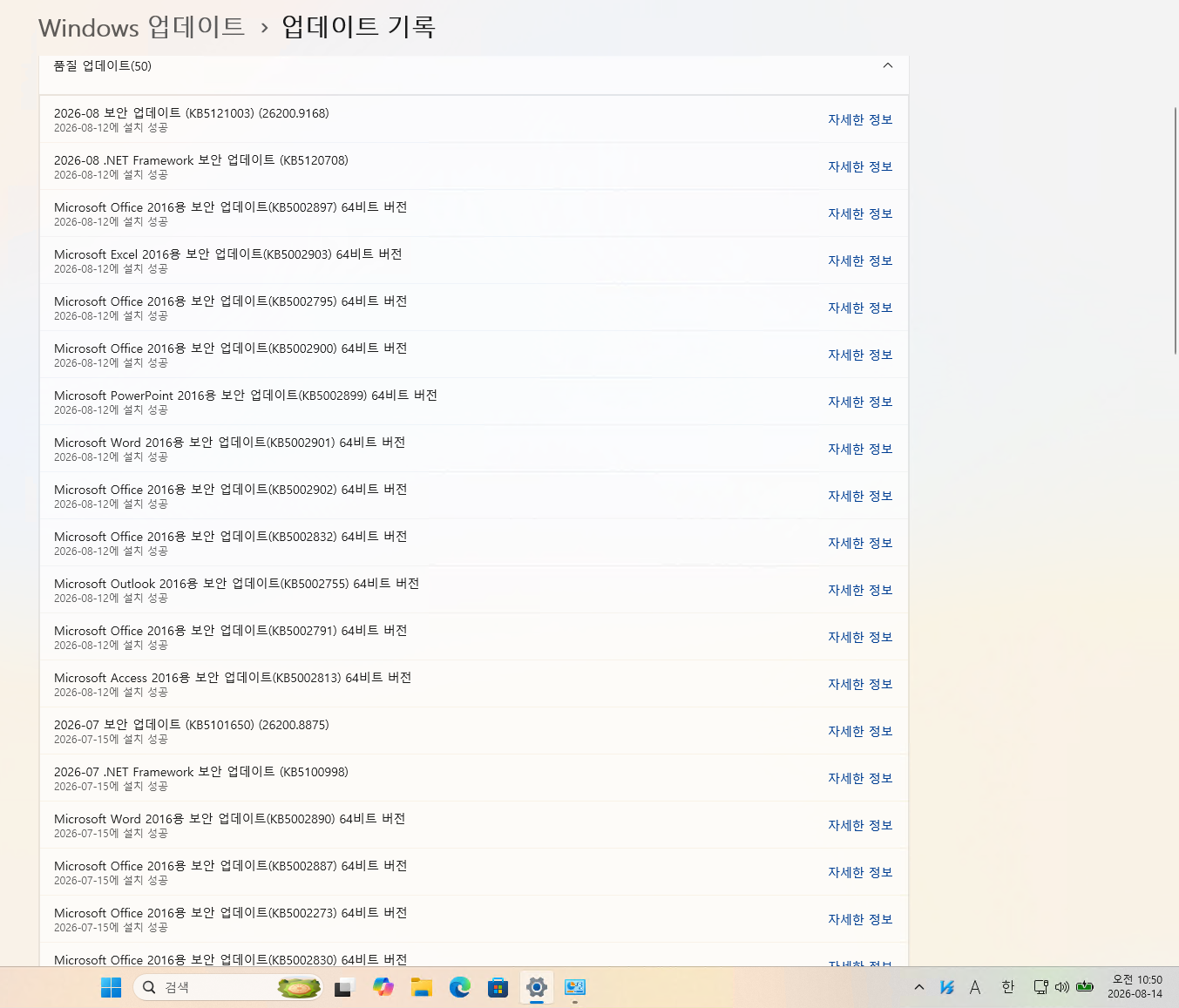The image size is (1179, 1008).
Task: View 자세한 정보 for KB5101650
Action: (x=860, y=731)
